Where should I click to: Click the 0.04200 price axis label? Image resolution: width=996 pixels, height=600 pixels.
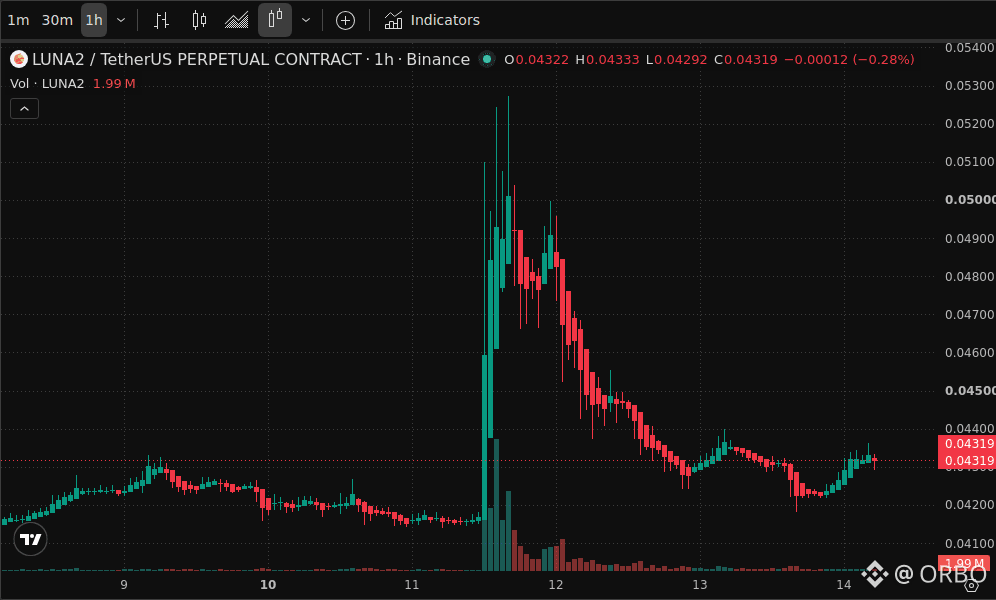tap(969, 505)
